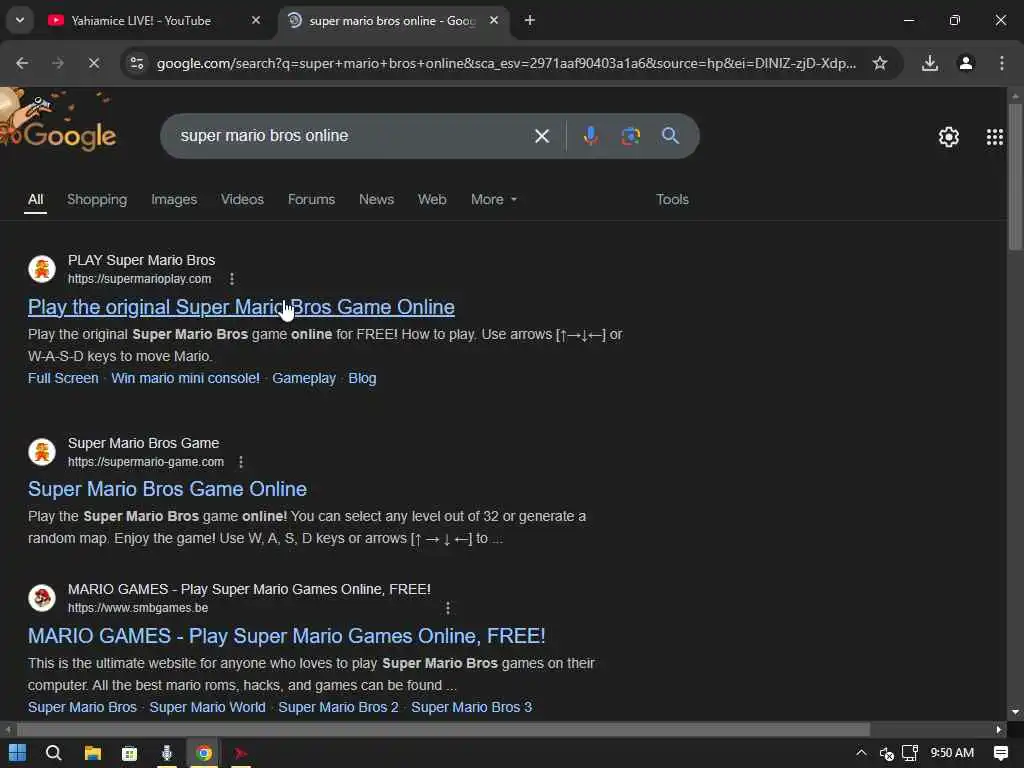Open Google apps grid
Screen dimensions: 1024x768
(995, 136)
